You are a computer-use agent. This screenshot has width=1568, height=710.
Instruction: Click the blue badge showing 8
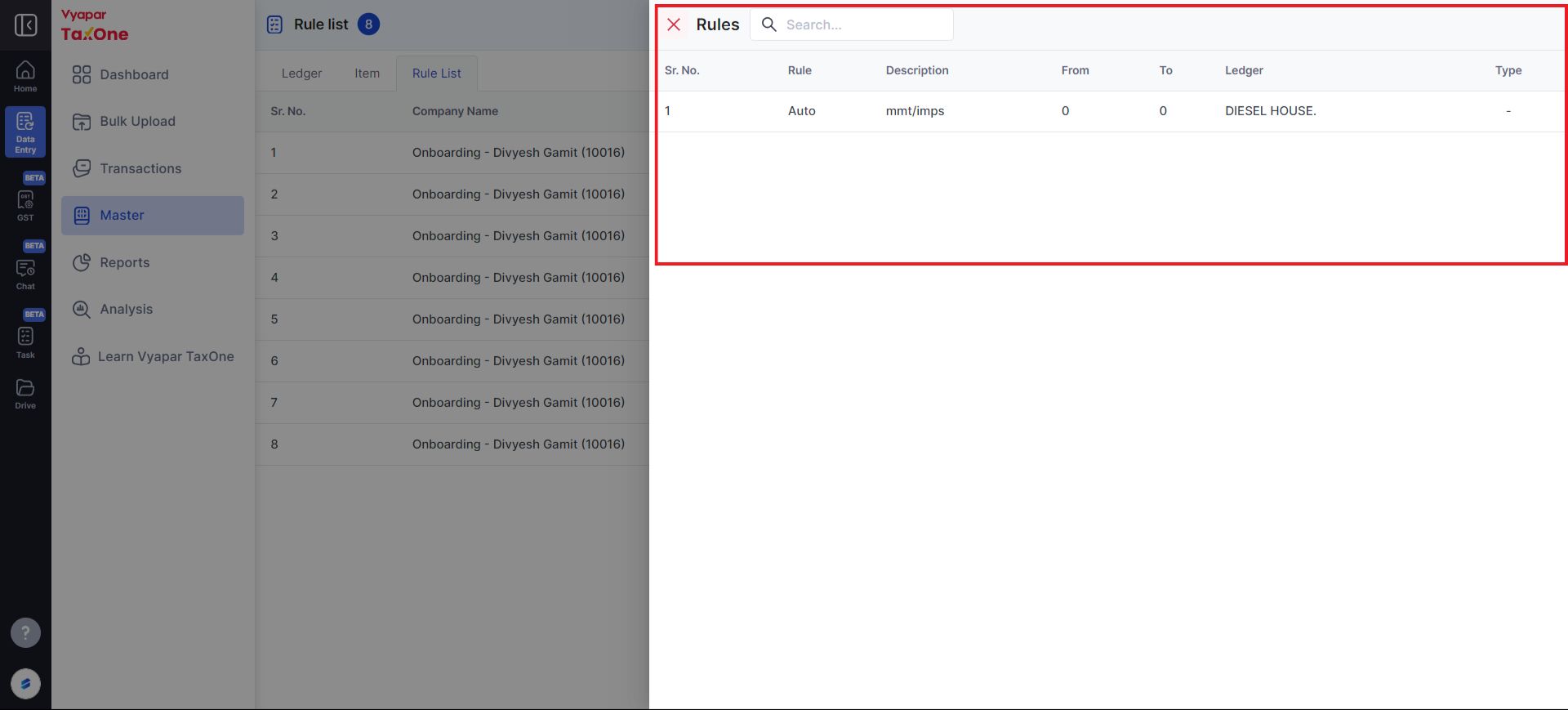pos(368,25)
